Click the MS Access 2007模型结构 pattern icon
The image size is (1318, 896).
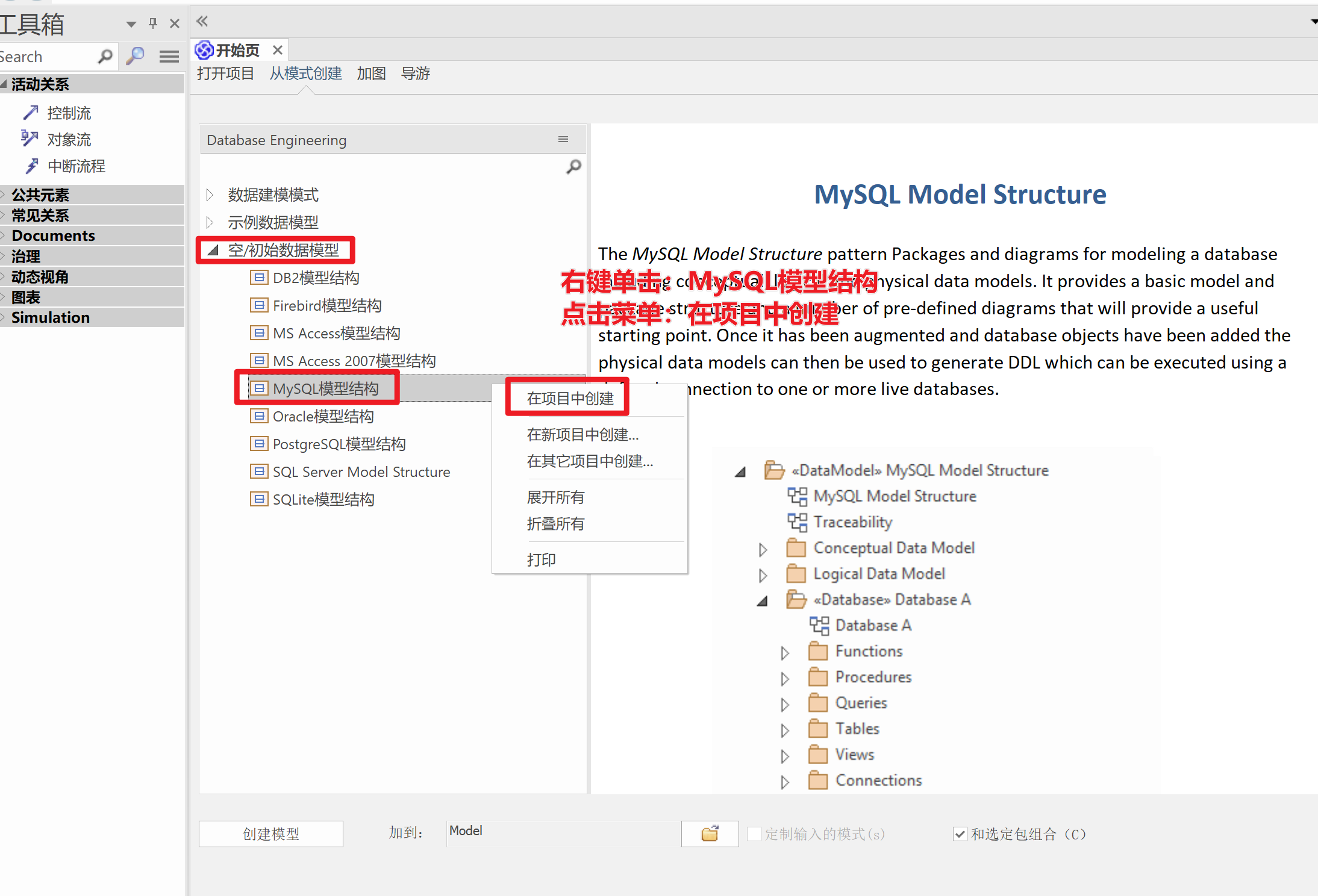pyautogui.click(x=258, y=361)
